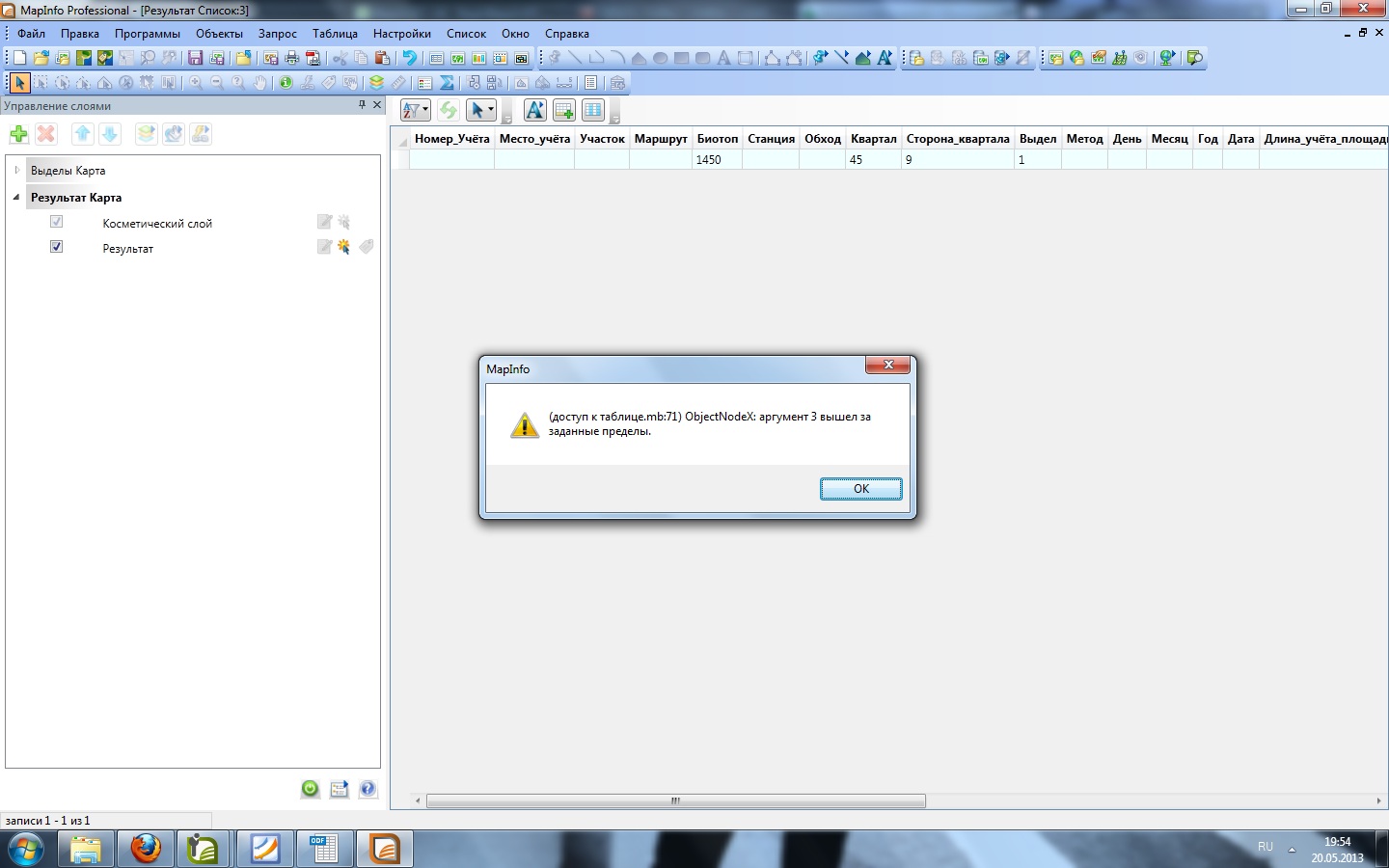Click the Квартал column header
Screen dimensions: 1389x868
(874, 139)
